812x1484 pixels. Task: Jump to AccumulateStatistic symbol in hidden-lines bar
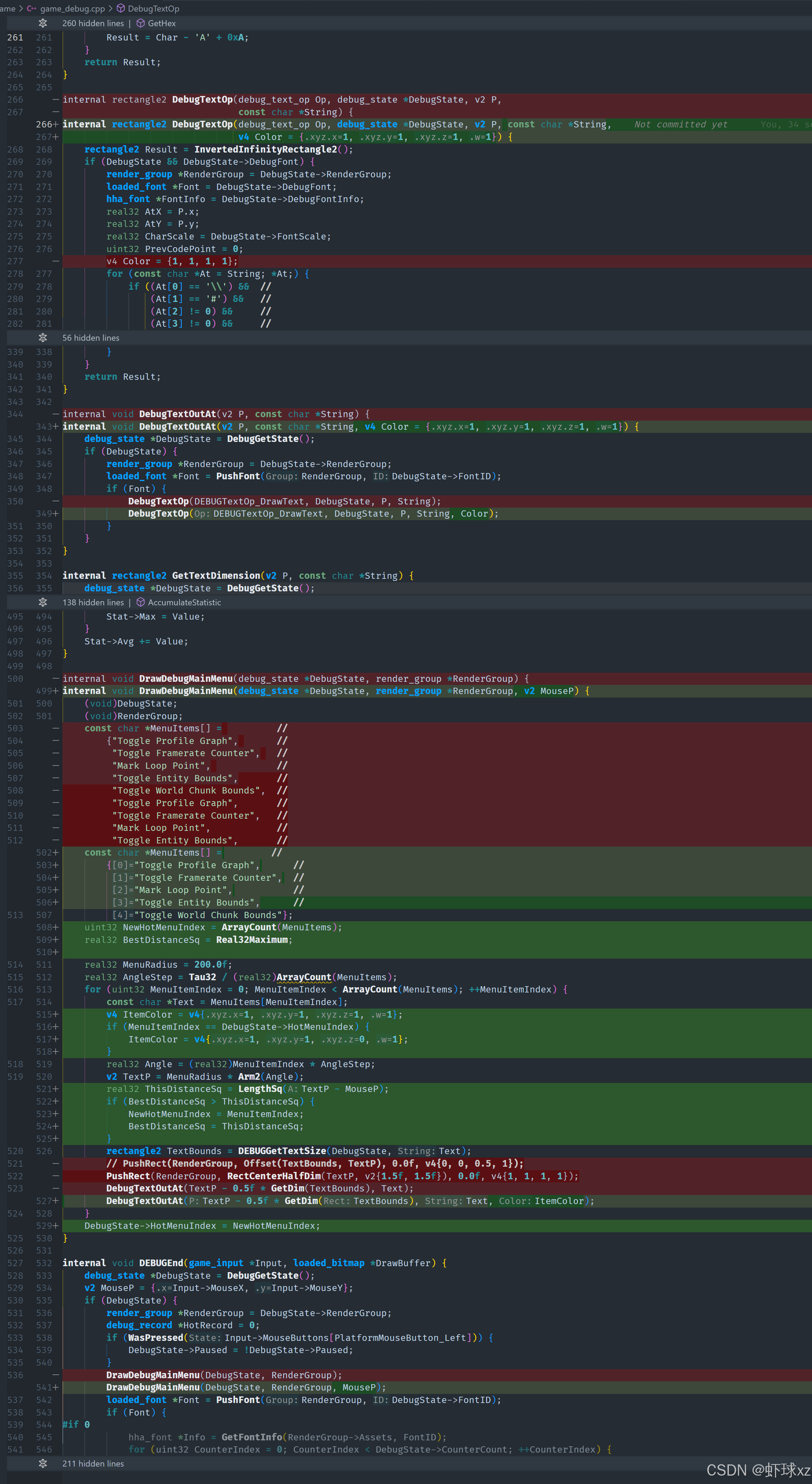(x=184, y=602)
